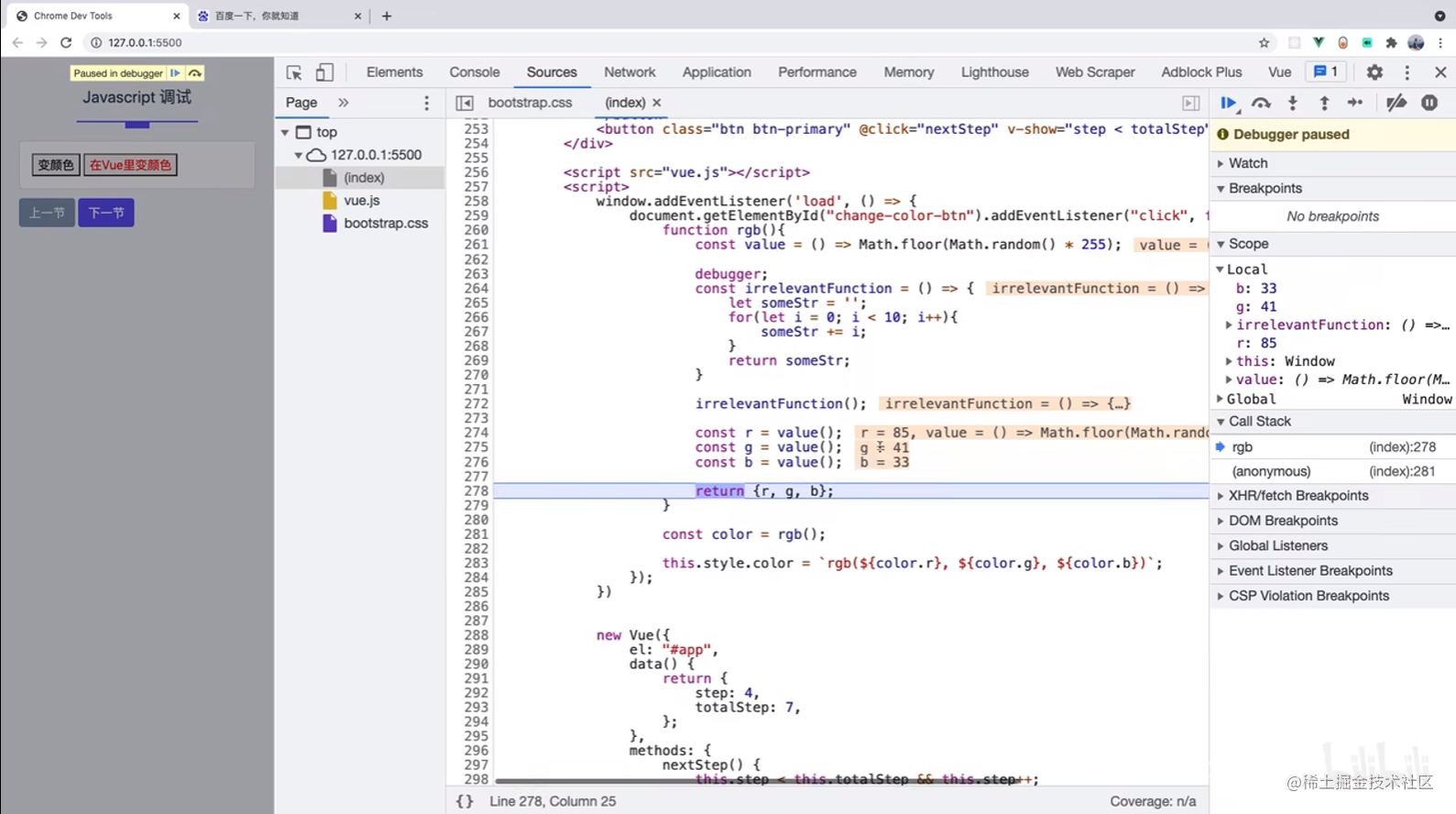Open DevTools settings gear
This screenshot has width=1456, height=814.
click(x=1374, y=72)
